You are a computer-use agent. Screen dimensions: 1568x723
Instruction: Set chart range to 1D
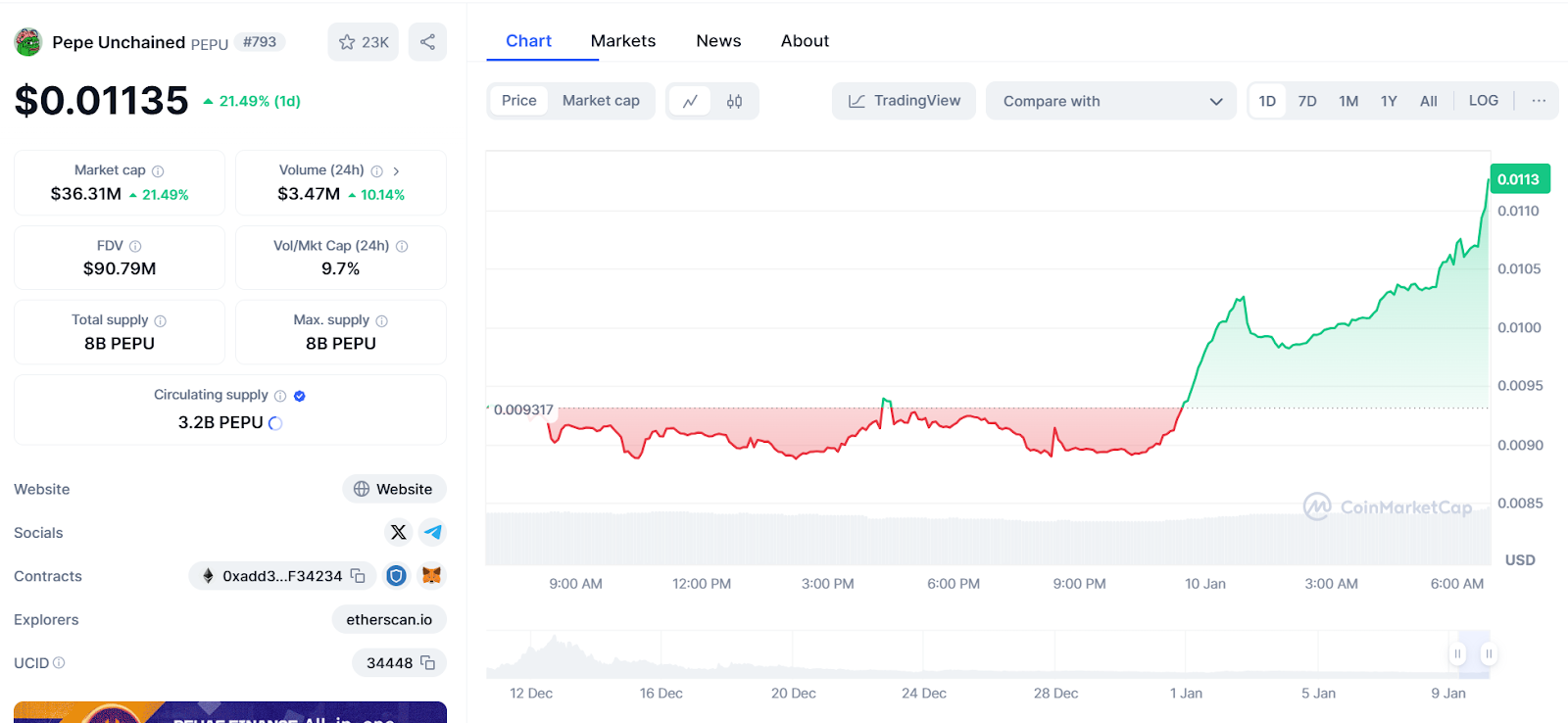pyautogui.click(x=1267, y=101)
